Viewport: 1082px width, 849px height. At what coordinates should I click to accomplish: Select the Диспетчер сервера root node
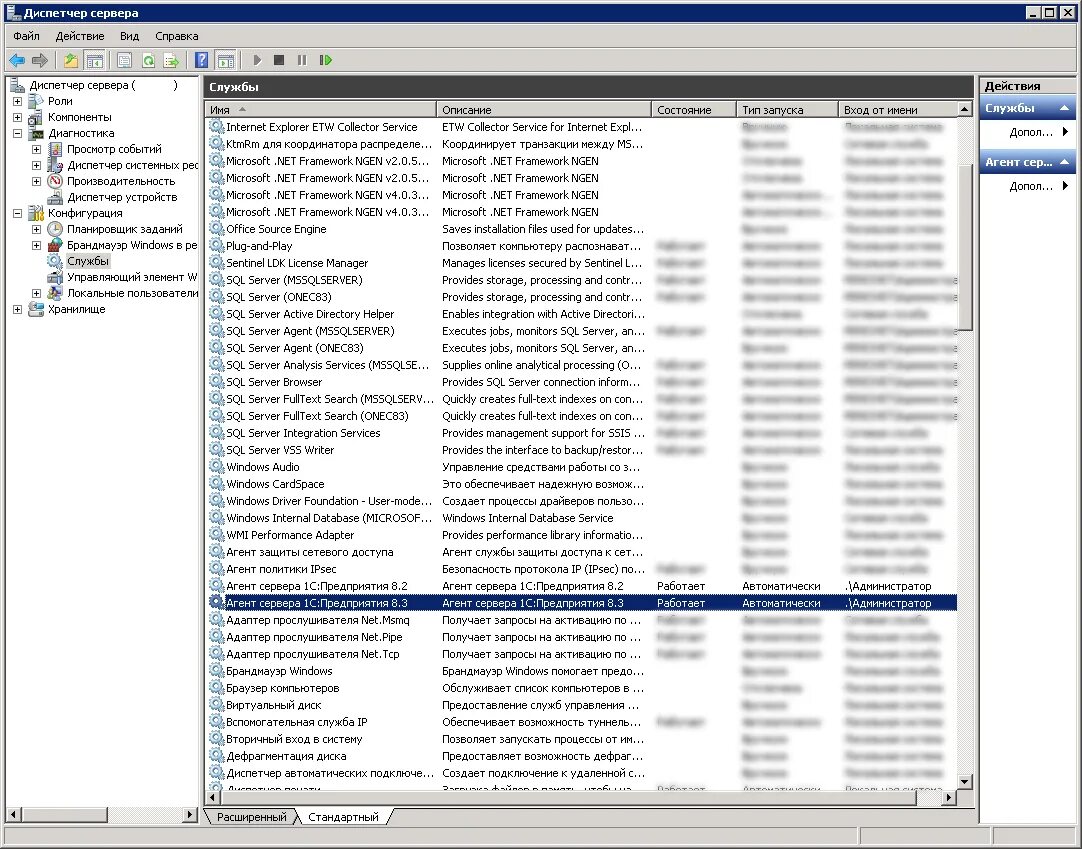click(x=104, y=85)
